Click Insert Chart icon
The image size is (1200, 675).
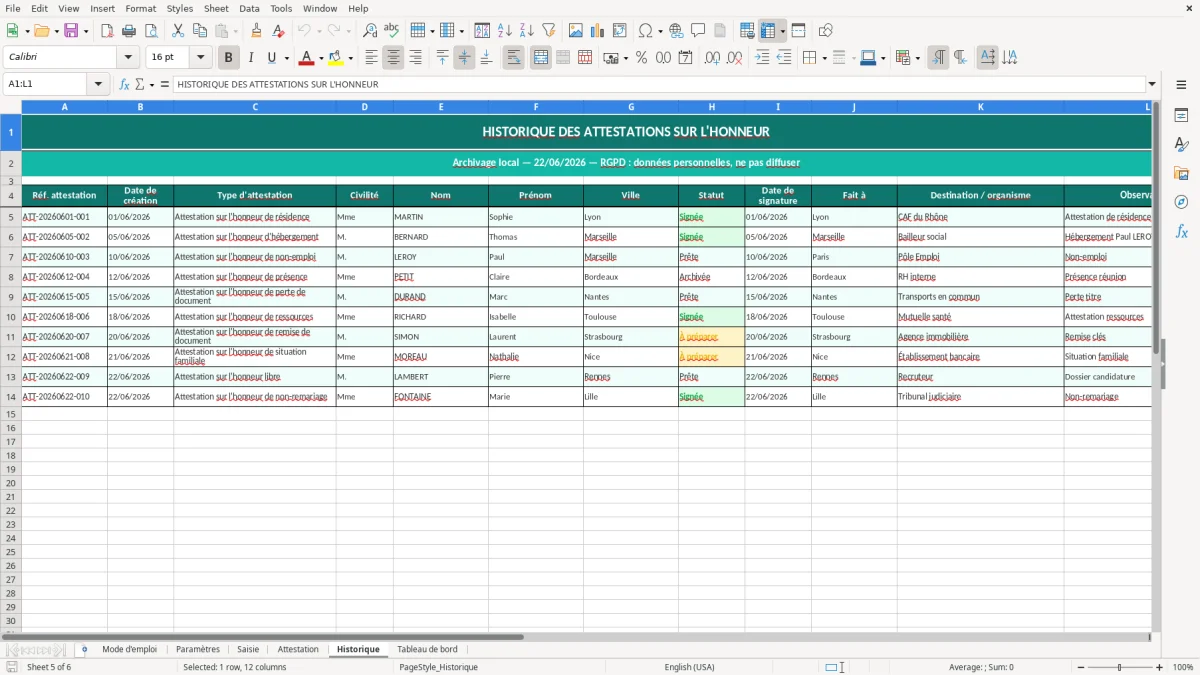pos(598,31)
